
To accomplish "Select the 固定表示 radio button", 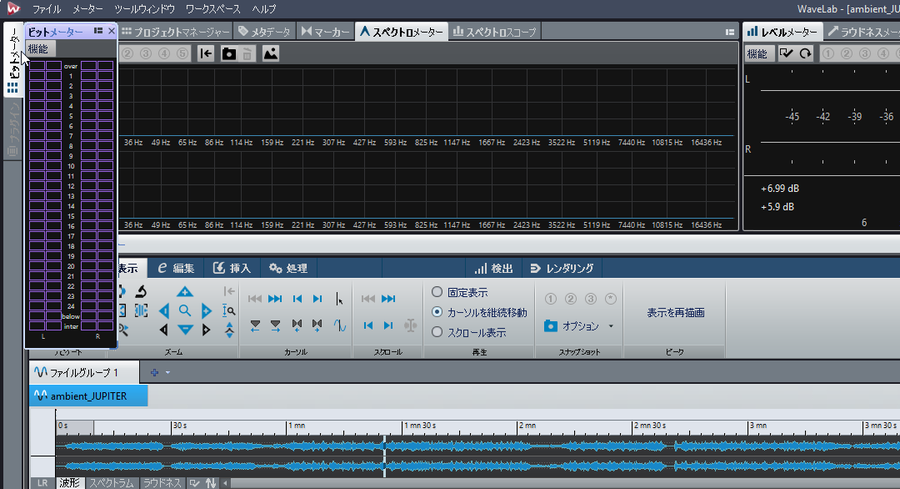I will tap(437, 292).
